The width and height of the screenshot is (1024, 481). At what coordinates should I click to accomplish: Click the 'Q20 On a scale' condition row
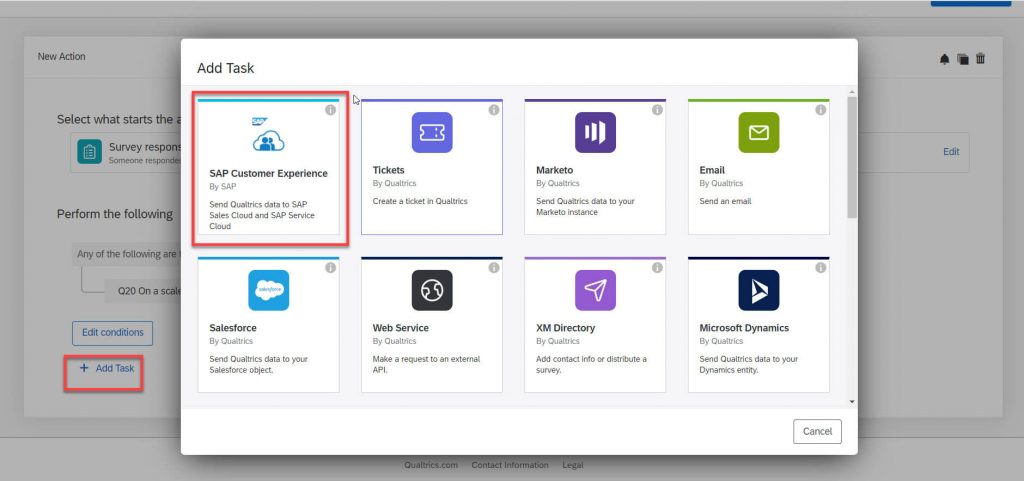[142, 291]
